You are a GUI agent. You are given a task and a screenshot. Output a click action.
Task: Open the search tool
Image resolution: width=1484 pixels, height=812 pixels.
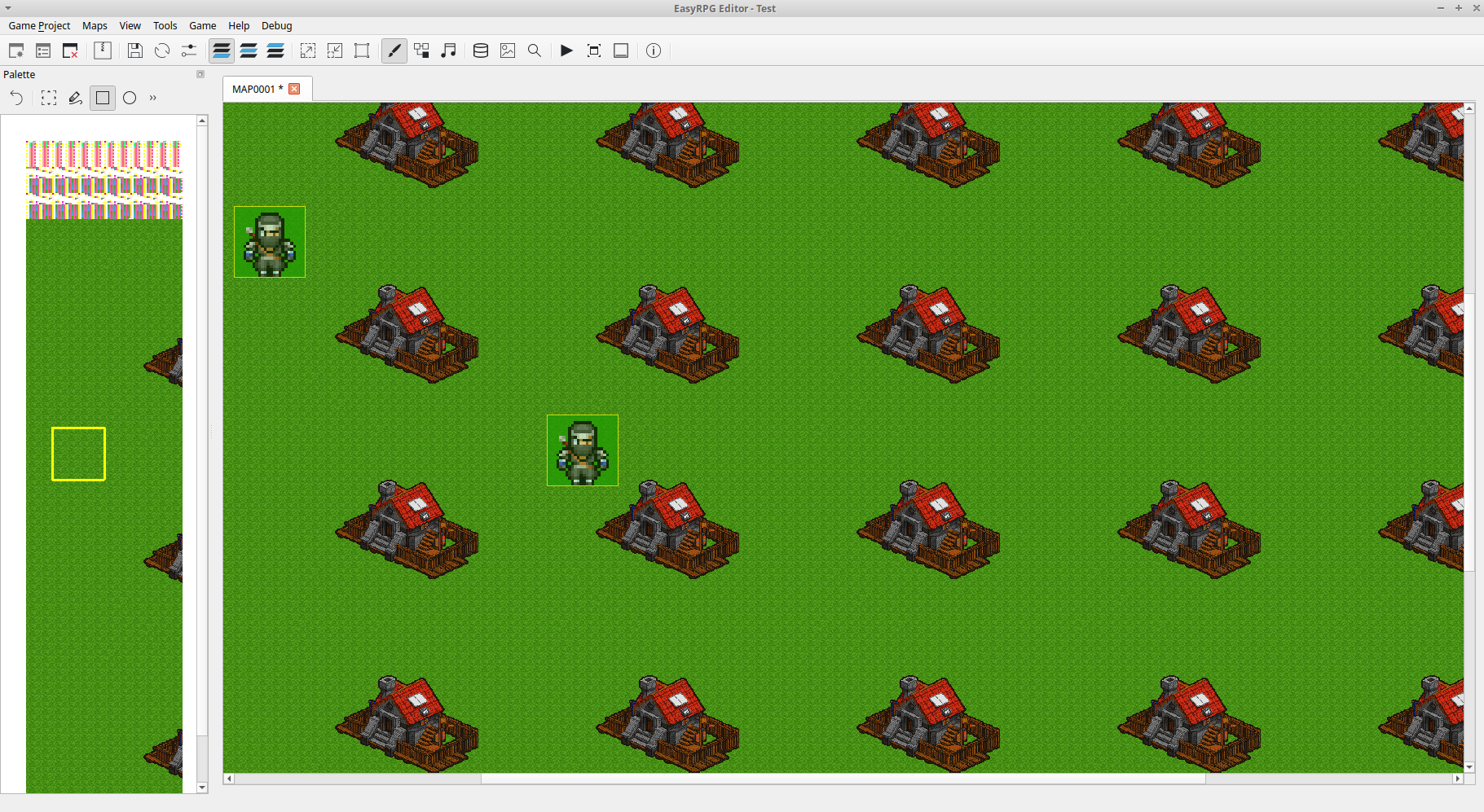pos(535,50)
